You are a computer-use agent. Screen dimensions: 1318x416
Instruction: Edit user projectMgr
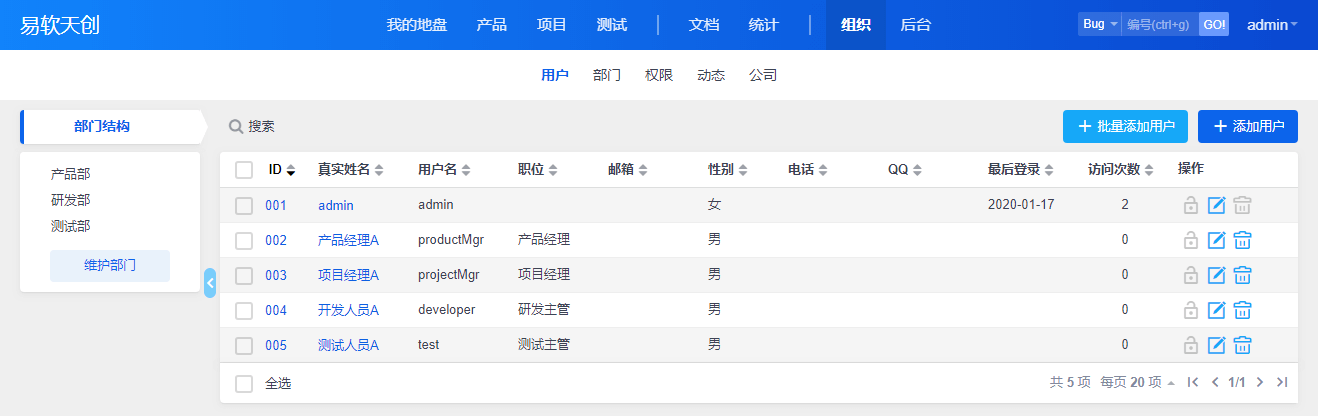tap(1217, 275)
